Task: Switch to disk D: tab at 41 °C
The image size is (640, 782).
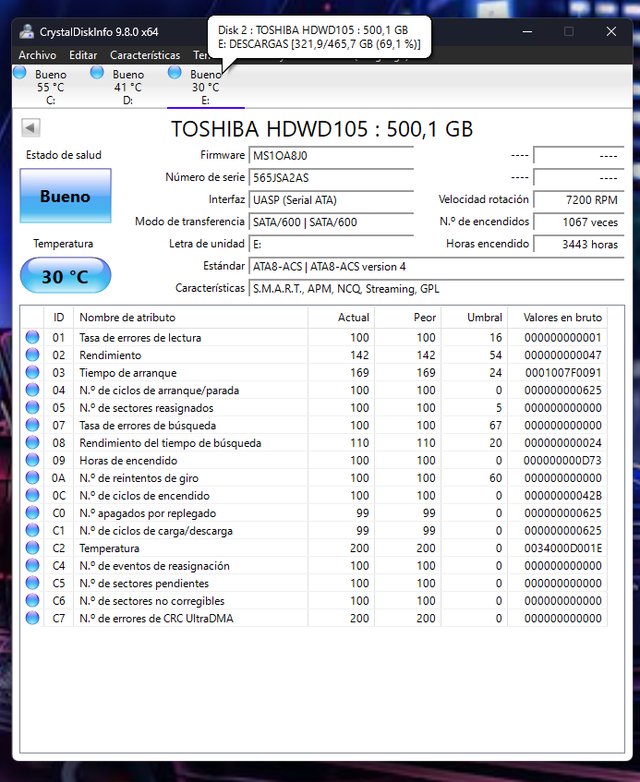Action: tap(128, 87)
